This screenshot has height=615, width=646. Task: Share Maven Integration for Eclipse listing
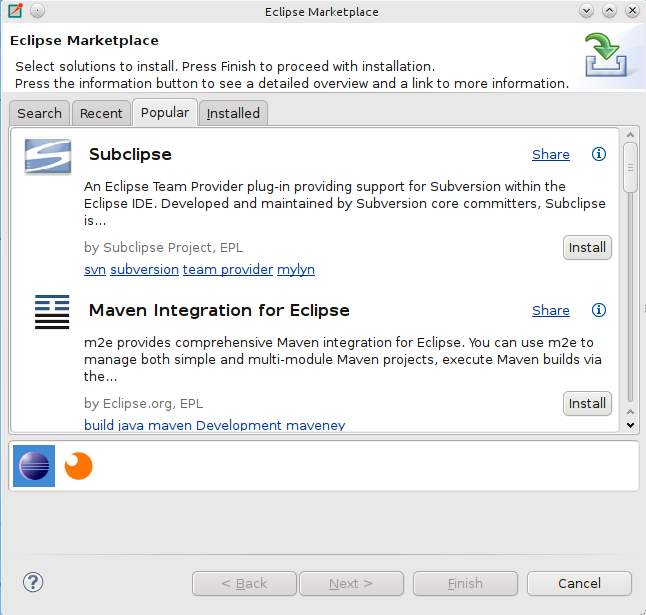click(550, 310)
